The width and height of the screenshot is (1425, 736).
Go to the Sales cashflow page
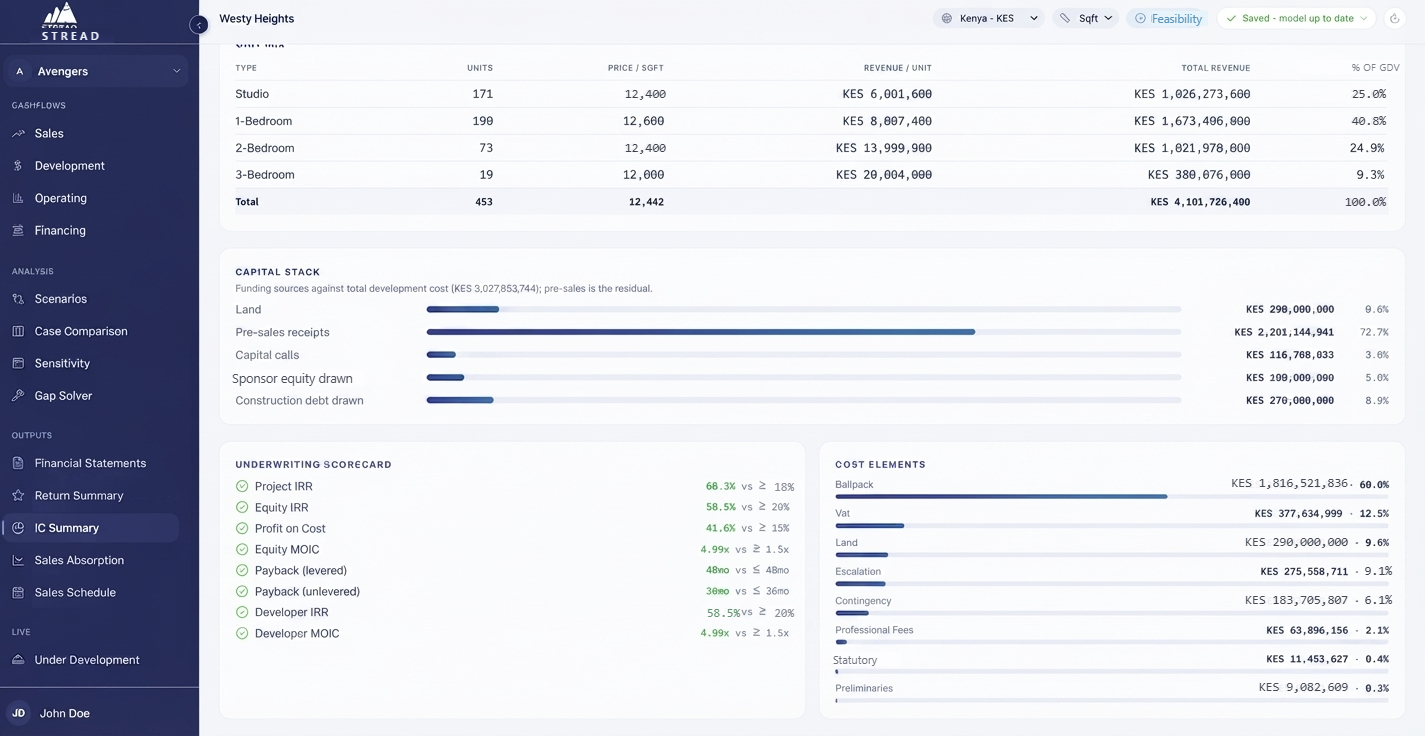[x=49, y=134]
